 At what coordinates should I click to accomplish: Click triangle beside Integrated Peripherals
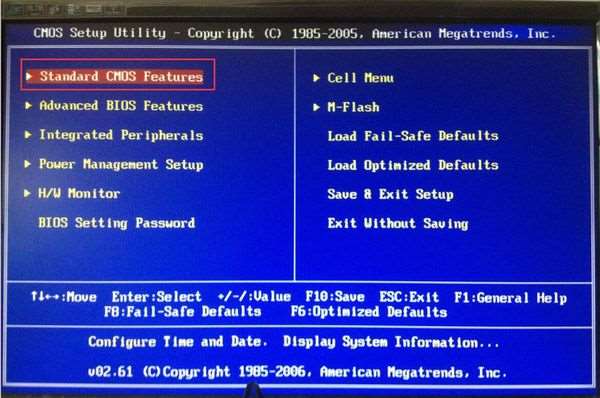[28, 134]
